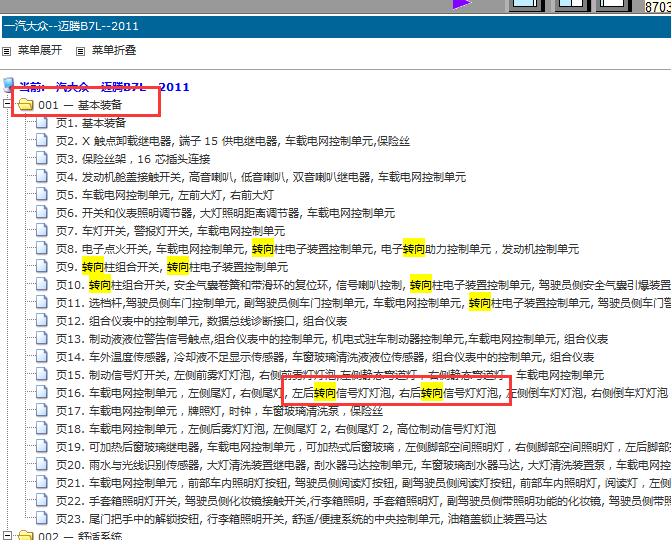
Task: Click 菜单展开 to expand all menus
Action: (40, 50)
